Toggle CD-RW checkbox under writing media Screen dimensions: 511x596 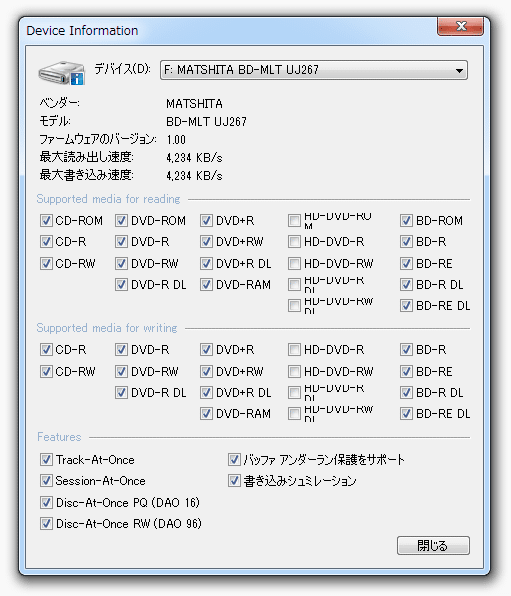pos(46,371)
